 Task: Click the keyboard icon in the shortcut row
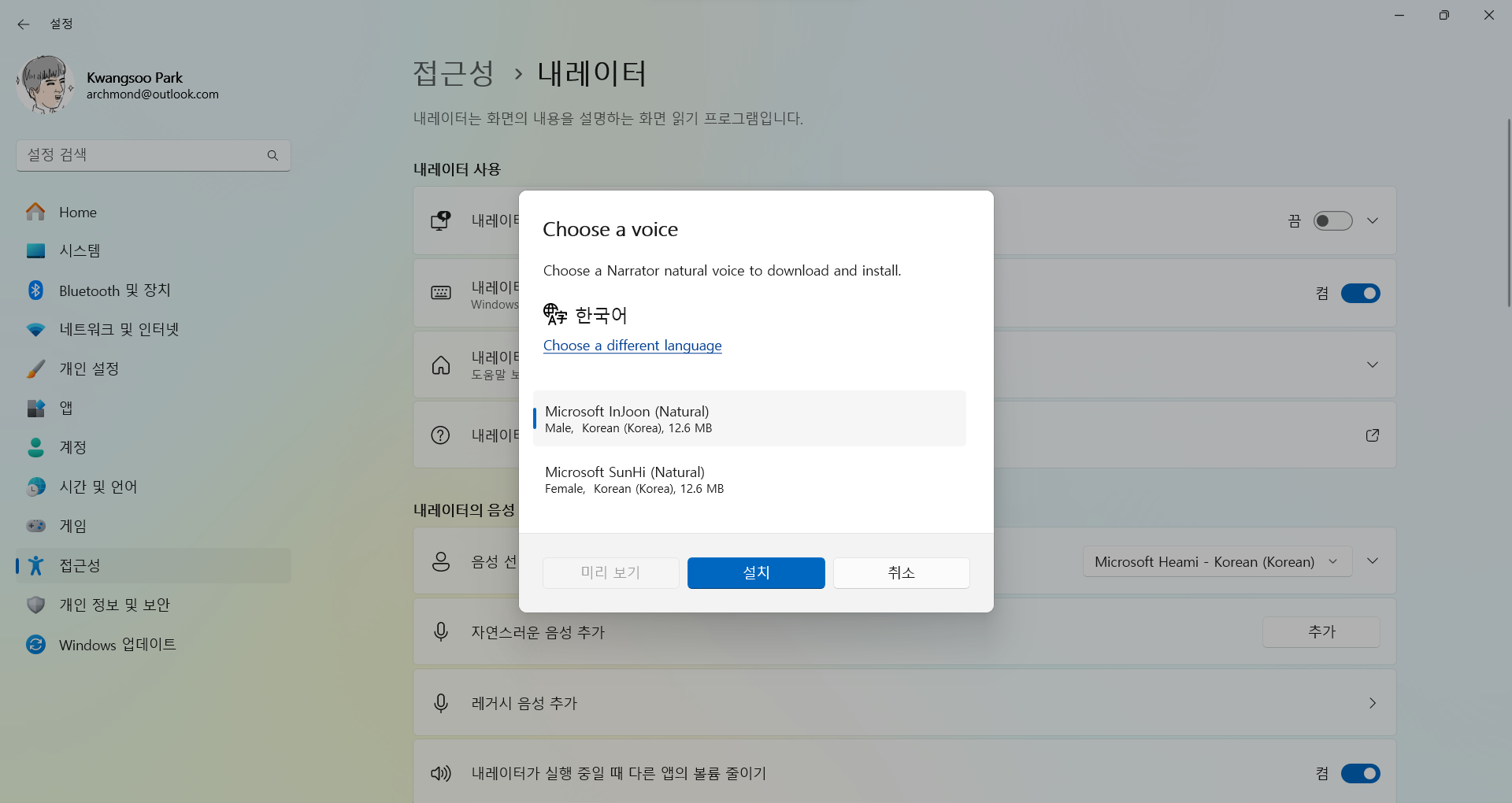click(441, 293)
